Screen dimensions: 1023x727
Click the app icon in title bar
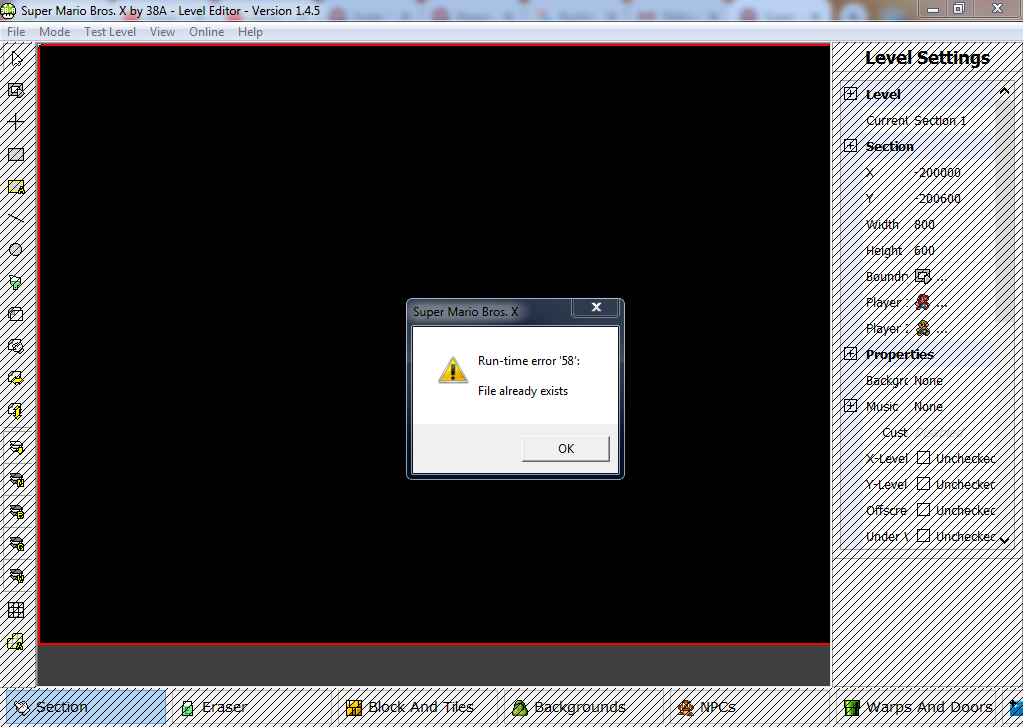point(8,10)
